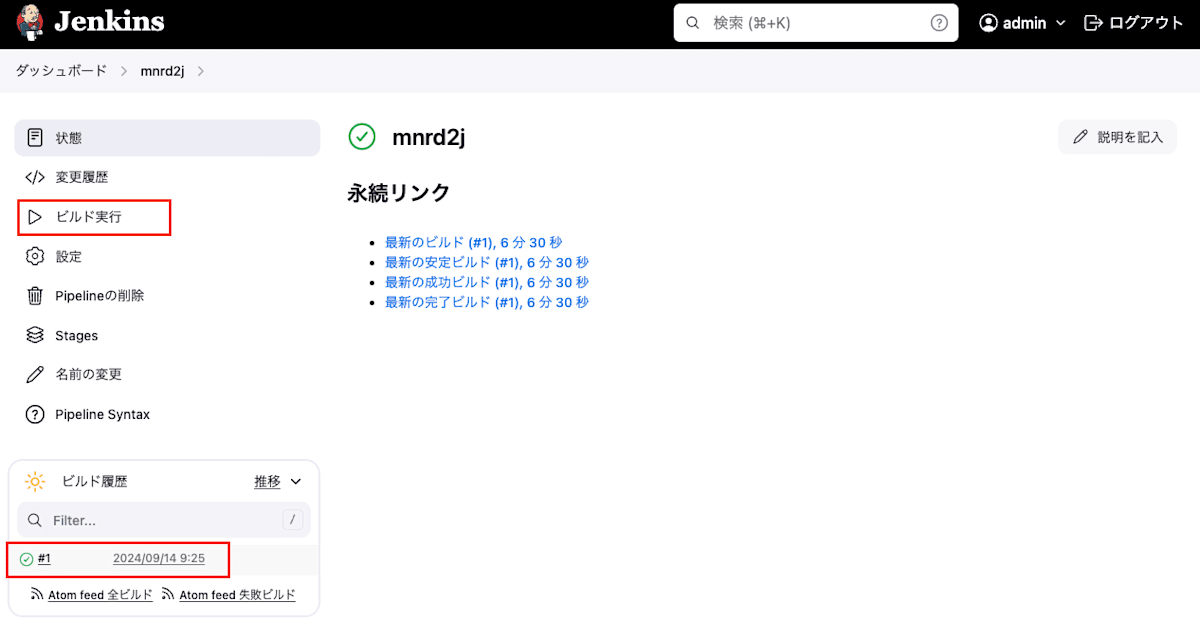Open the 推移 trend link
The image size is (1200, 640).
click(x=267, y=482)
